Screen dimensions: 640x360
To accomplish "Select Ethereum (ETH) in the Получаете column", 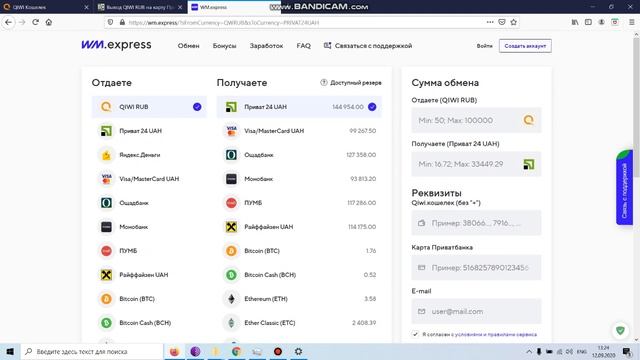I will tap(299, 299).
